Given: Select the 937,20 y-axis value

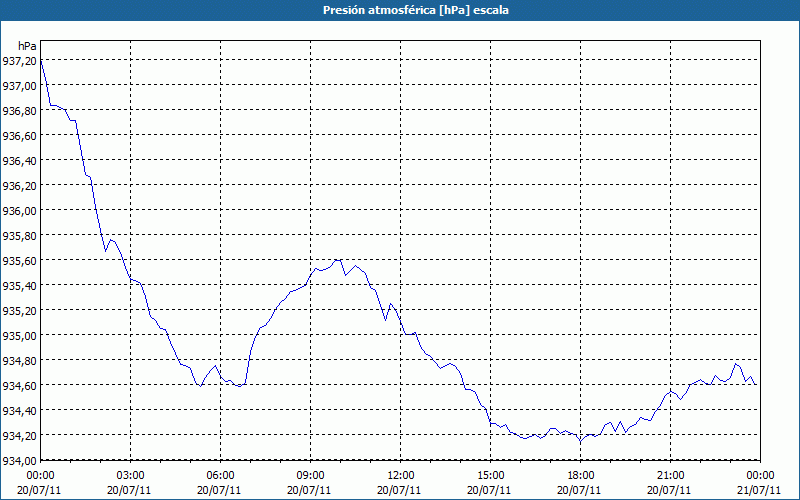Looking at the screenshot, I should tap(19, 61).
